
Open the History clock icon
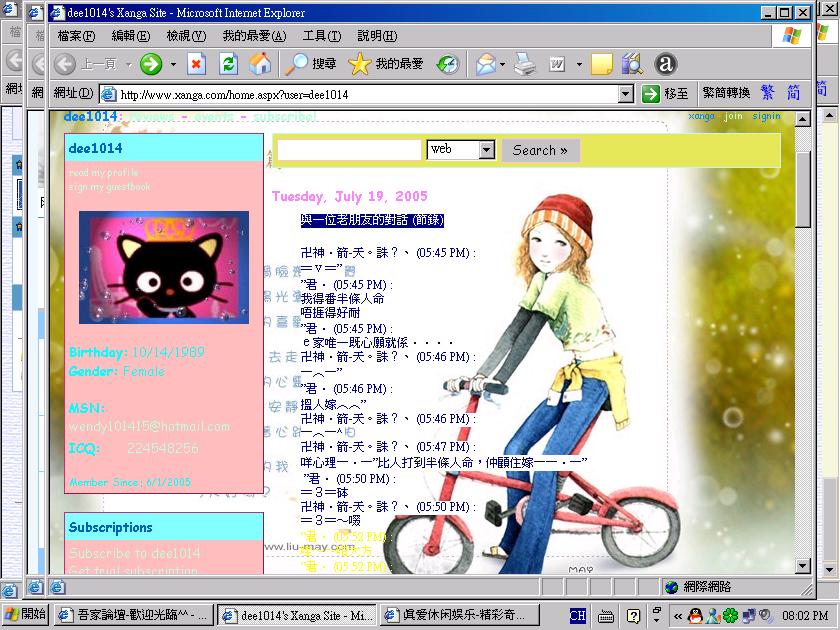tap(448, 64)
